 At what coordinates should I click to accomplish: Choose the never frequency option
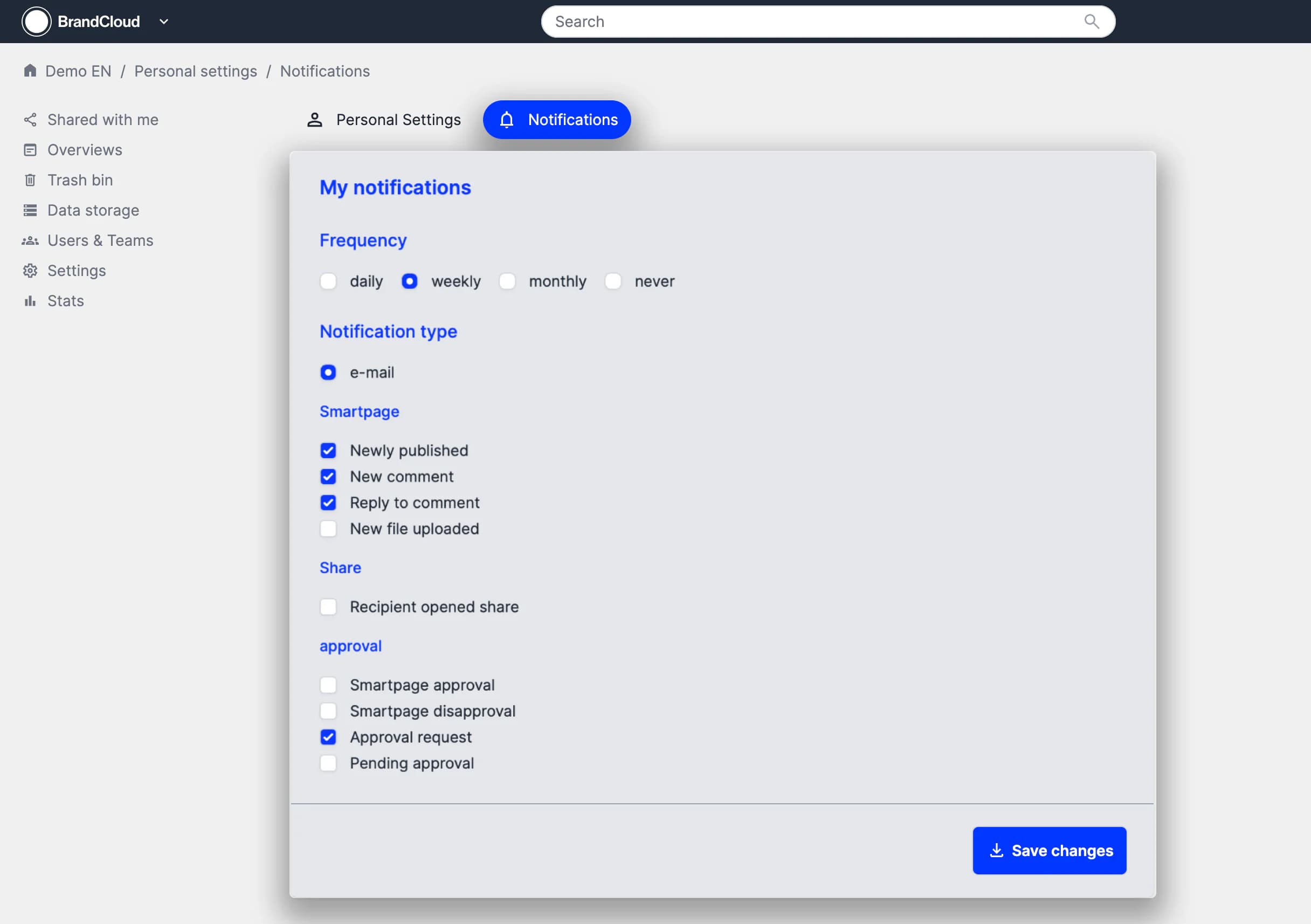pos(613,281)
